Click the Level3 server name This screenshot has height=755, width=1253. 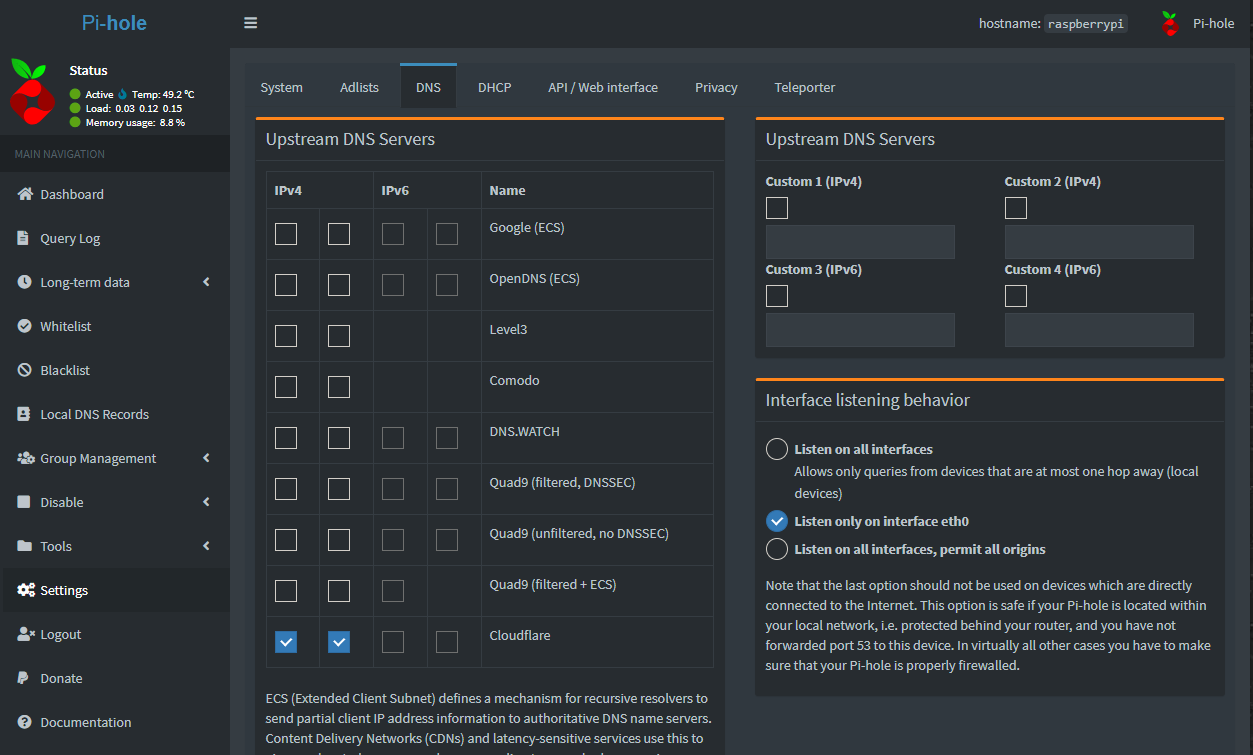point(508,329)
